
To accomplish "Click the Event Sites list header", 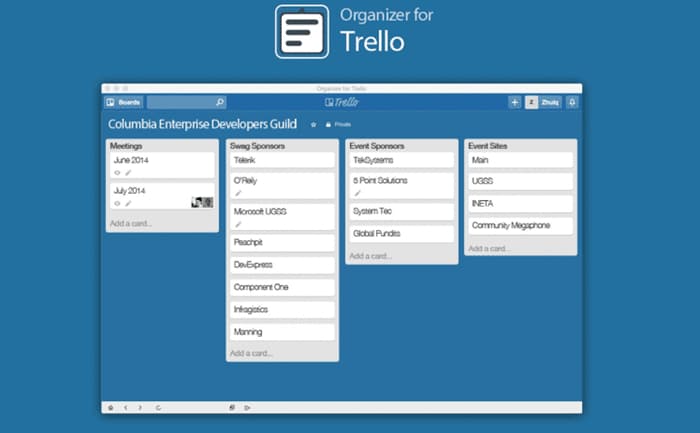I will pos(488,146).
